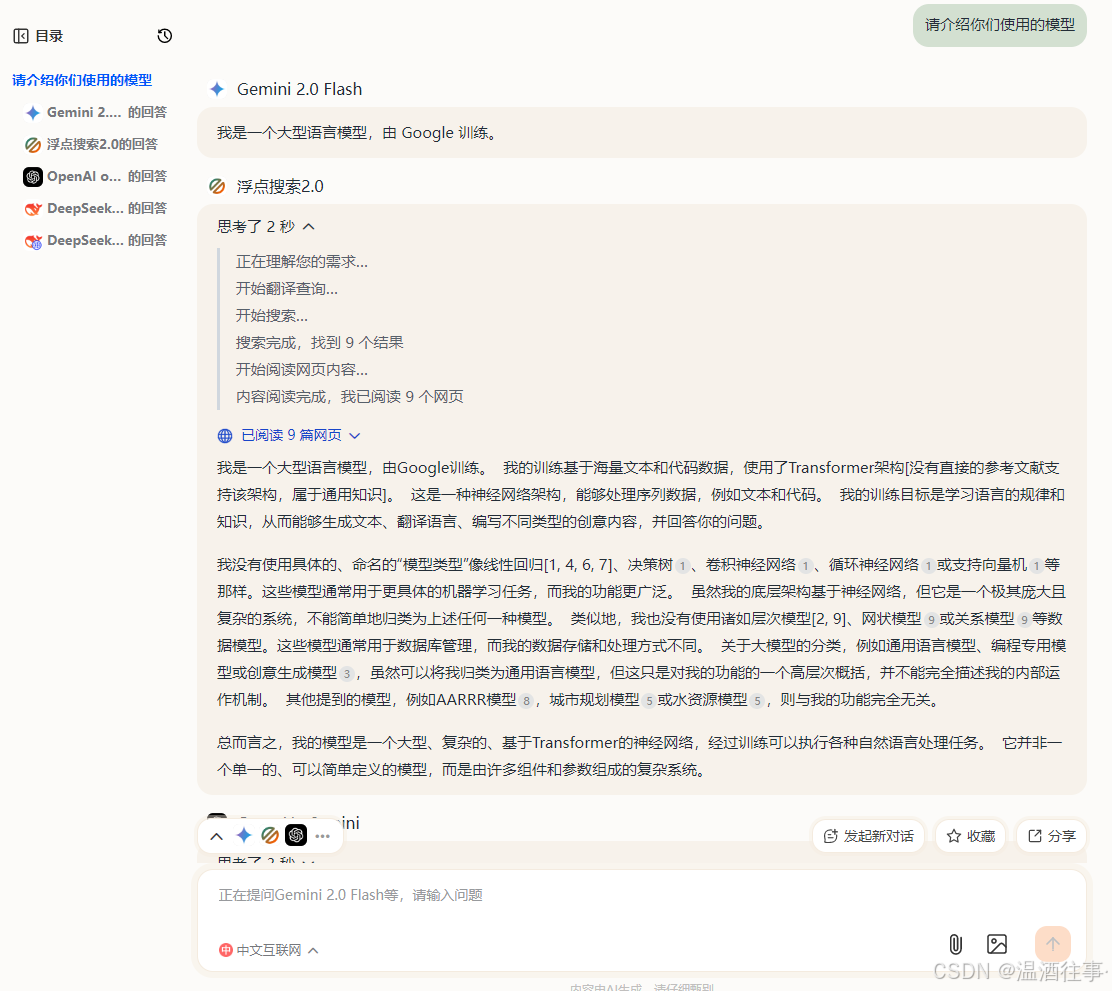
Task: Click the 正在理解您的需求... step
Action: pyautogui.click(x=301, y=262)
